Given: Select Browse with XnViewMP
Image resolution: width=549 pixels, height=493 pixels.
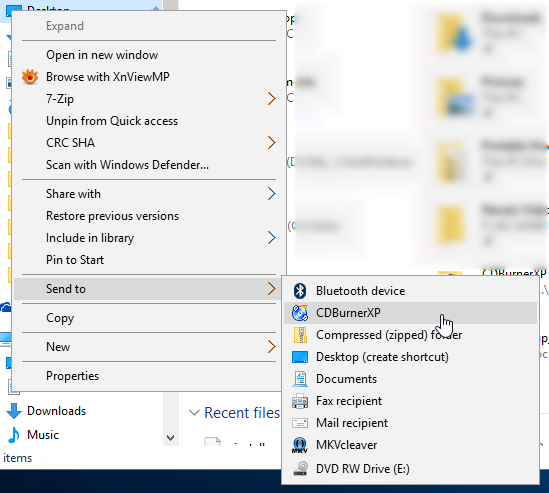Looking at the screenshot, I should (149, 77).
